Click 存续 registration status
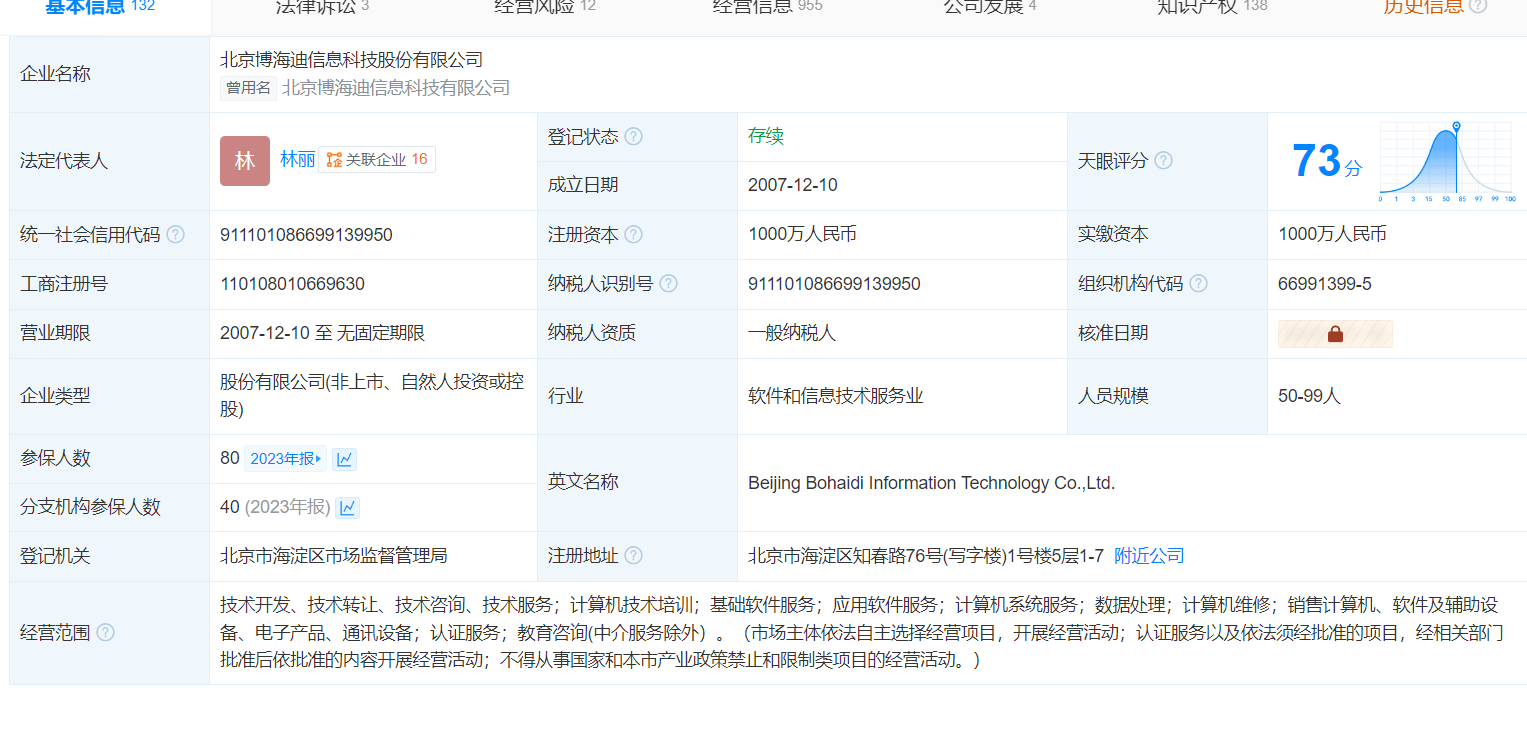The image size is (1527, 740). coord(766,136)
